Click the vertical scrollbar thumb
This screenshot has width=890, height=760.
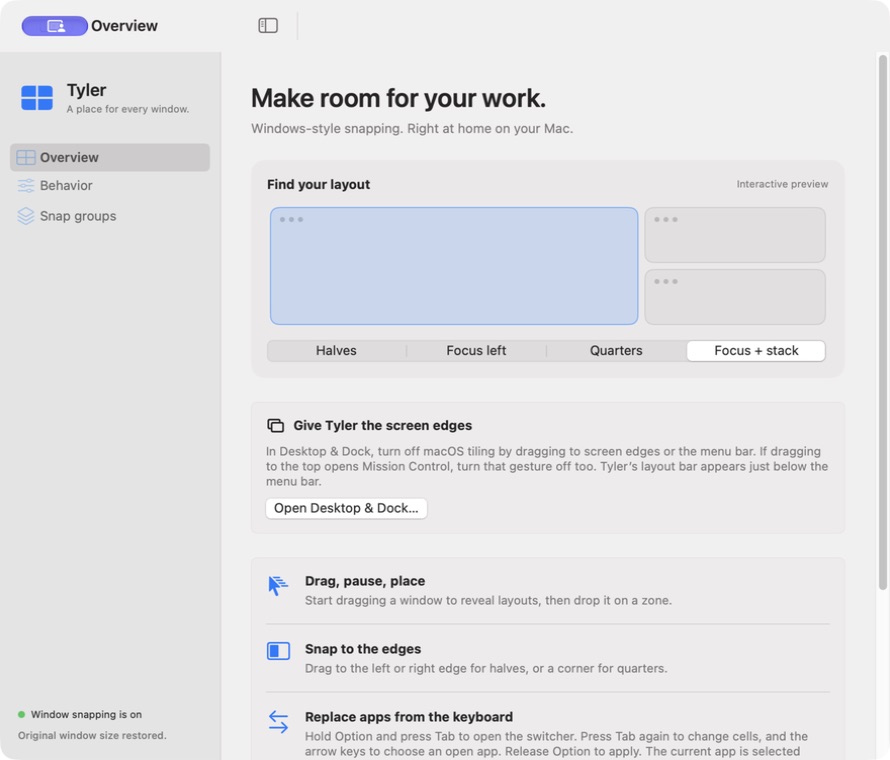pos(883,322)
